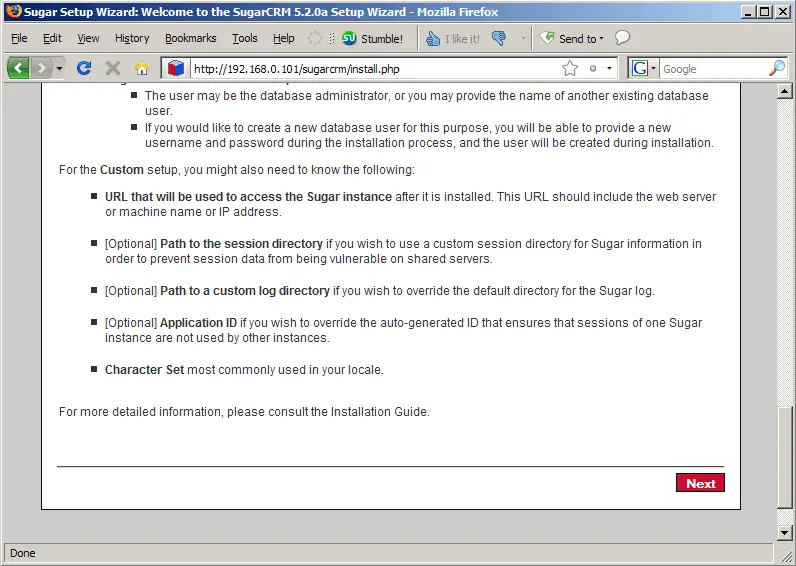The image size is (796, 566).
Task: Click 'Path to a custom log directory' text
Action: (245, 291)
